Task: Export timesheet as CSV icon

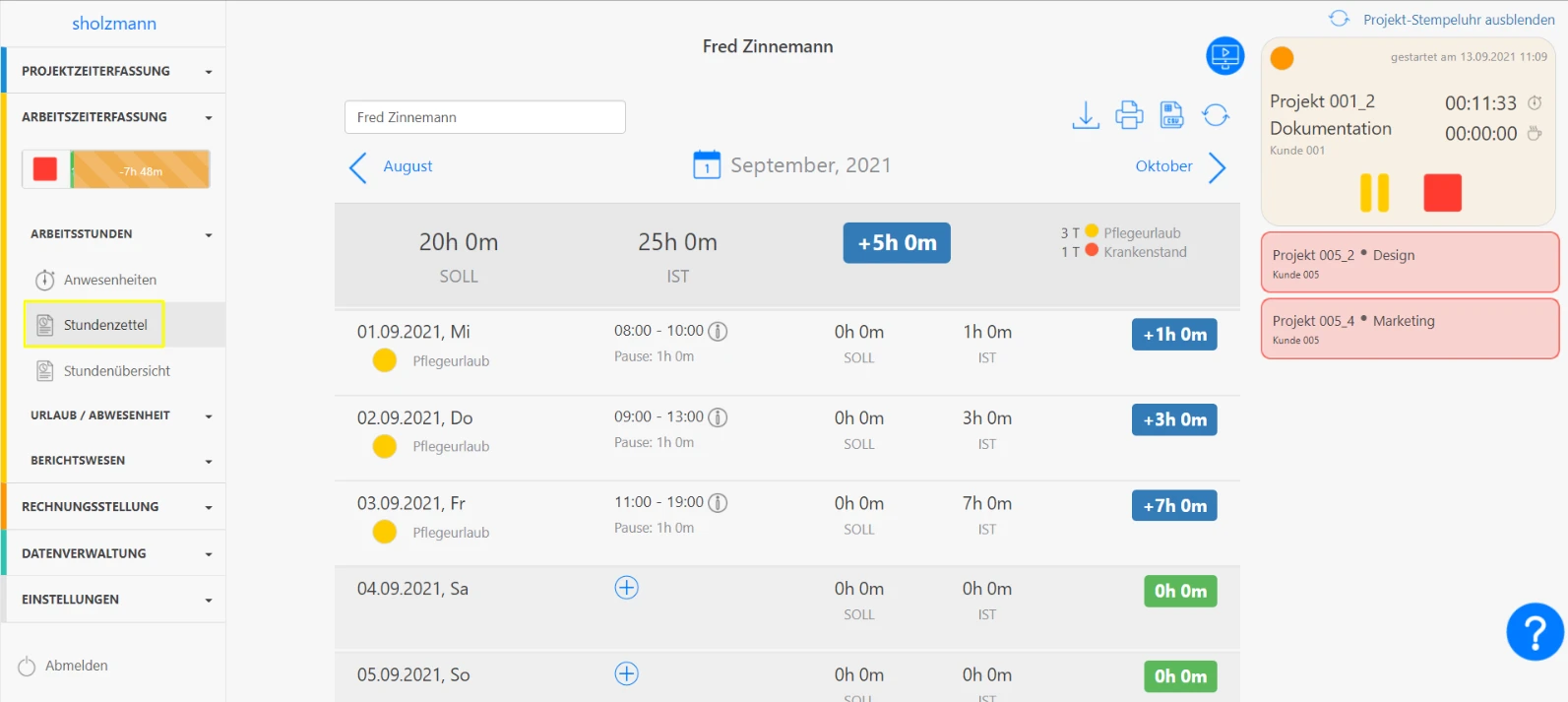Action: point(1171,115)
